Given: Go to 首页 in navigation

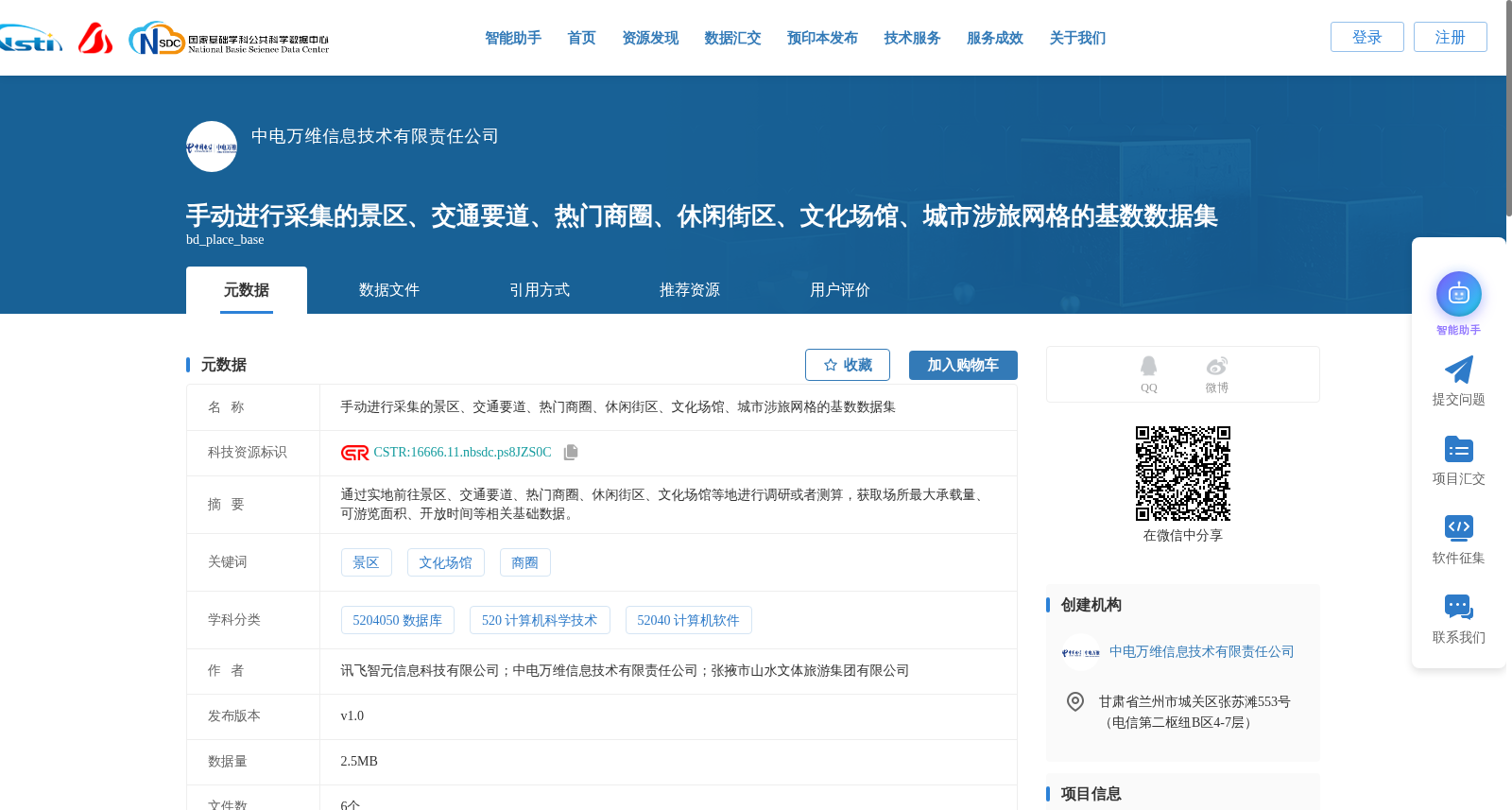Looking at the screenshot, I should tap(581, 38).
